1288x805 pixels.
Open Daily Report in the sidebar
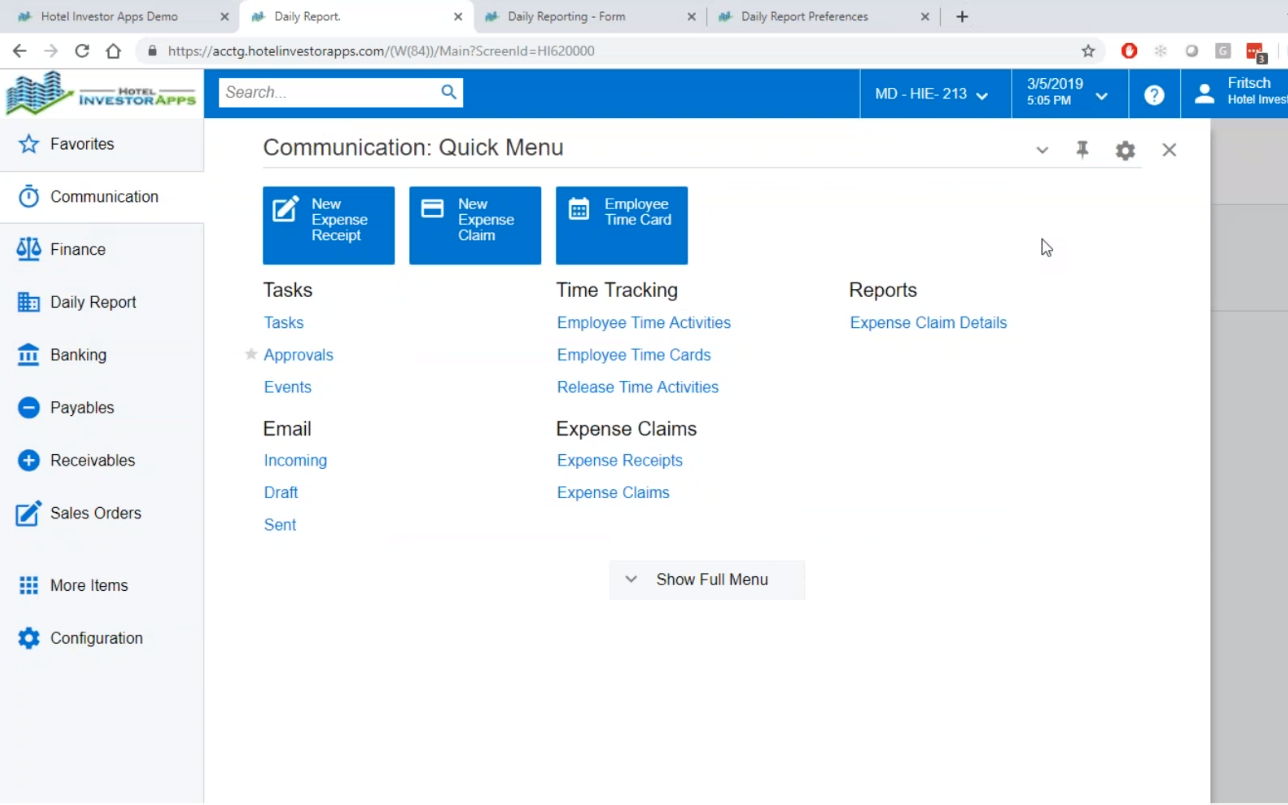point(93,303)
